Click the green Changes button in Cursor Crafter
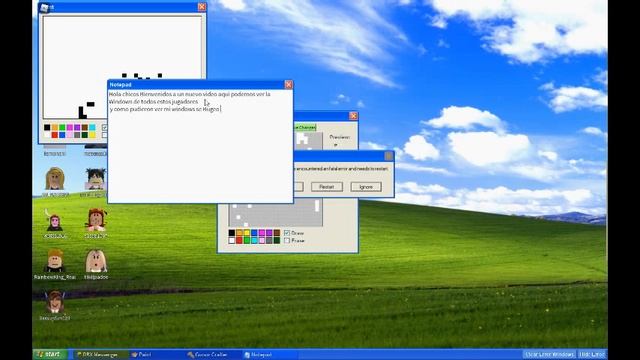Screen dimensions: 640x360 coord(305,127)
